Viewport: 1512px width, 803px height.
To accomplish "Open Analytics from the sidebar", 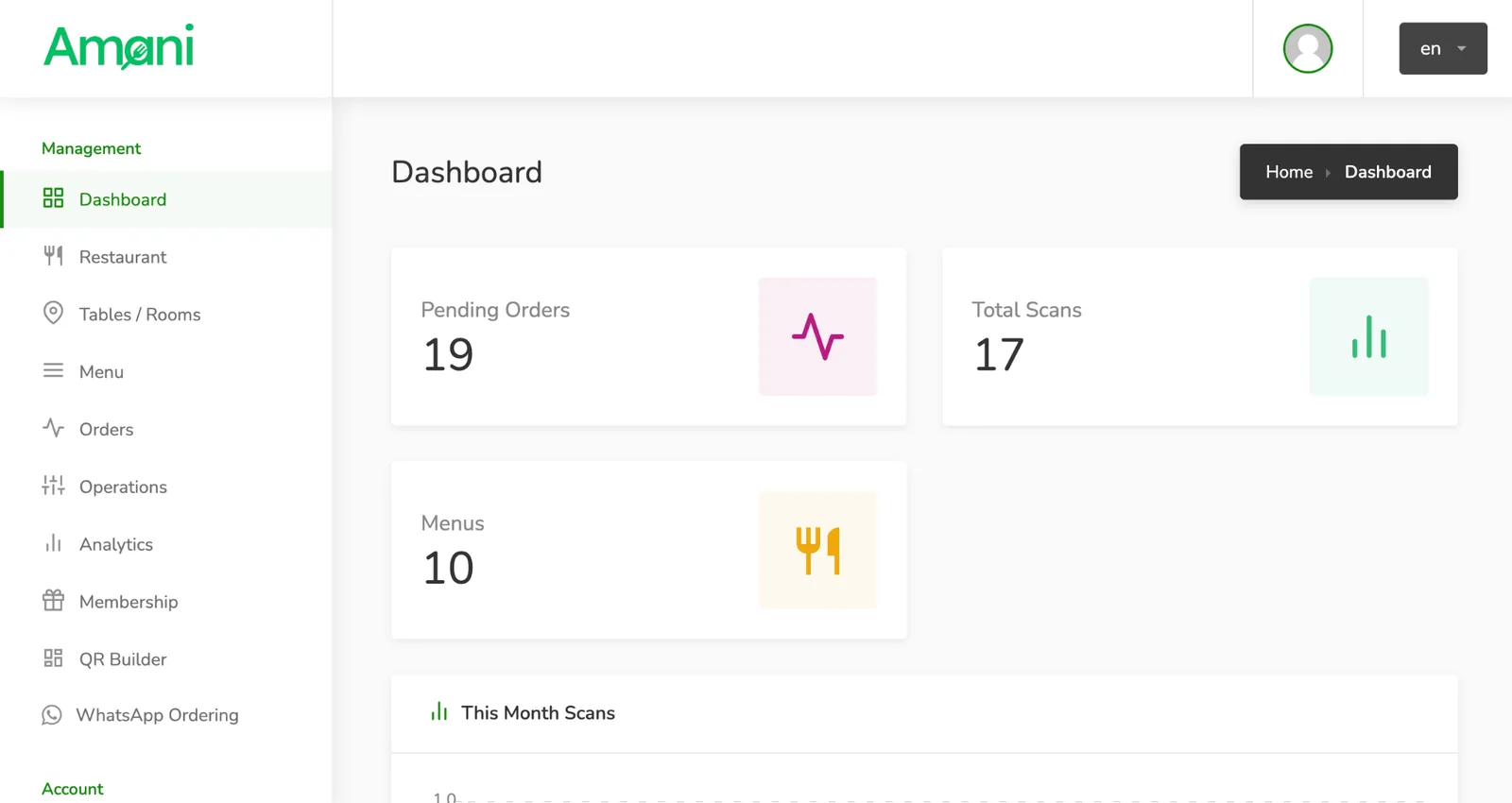I will tap(166, 545).
